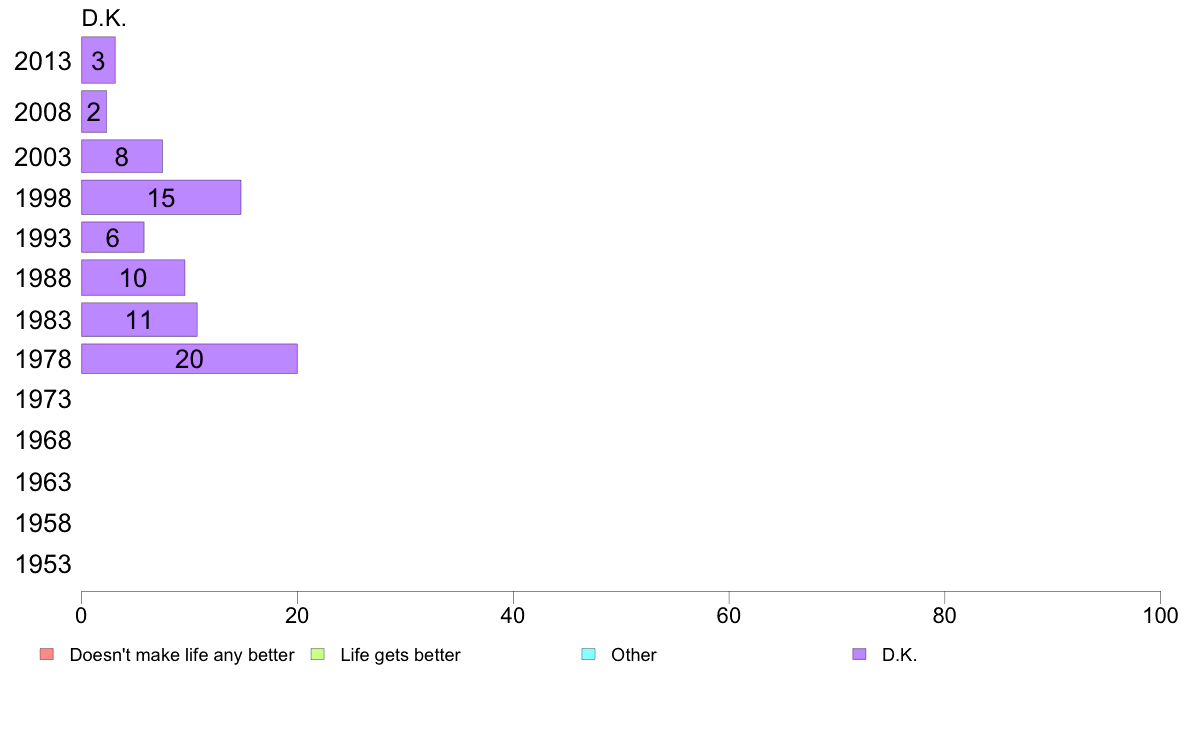Select the 2003 bar with value 8
This screenshot has width=1188, height=736.
click(122, 156)
